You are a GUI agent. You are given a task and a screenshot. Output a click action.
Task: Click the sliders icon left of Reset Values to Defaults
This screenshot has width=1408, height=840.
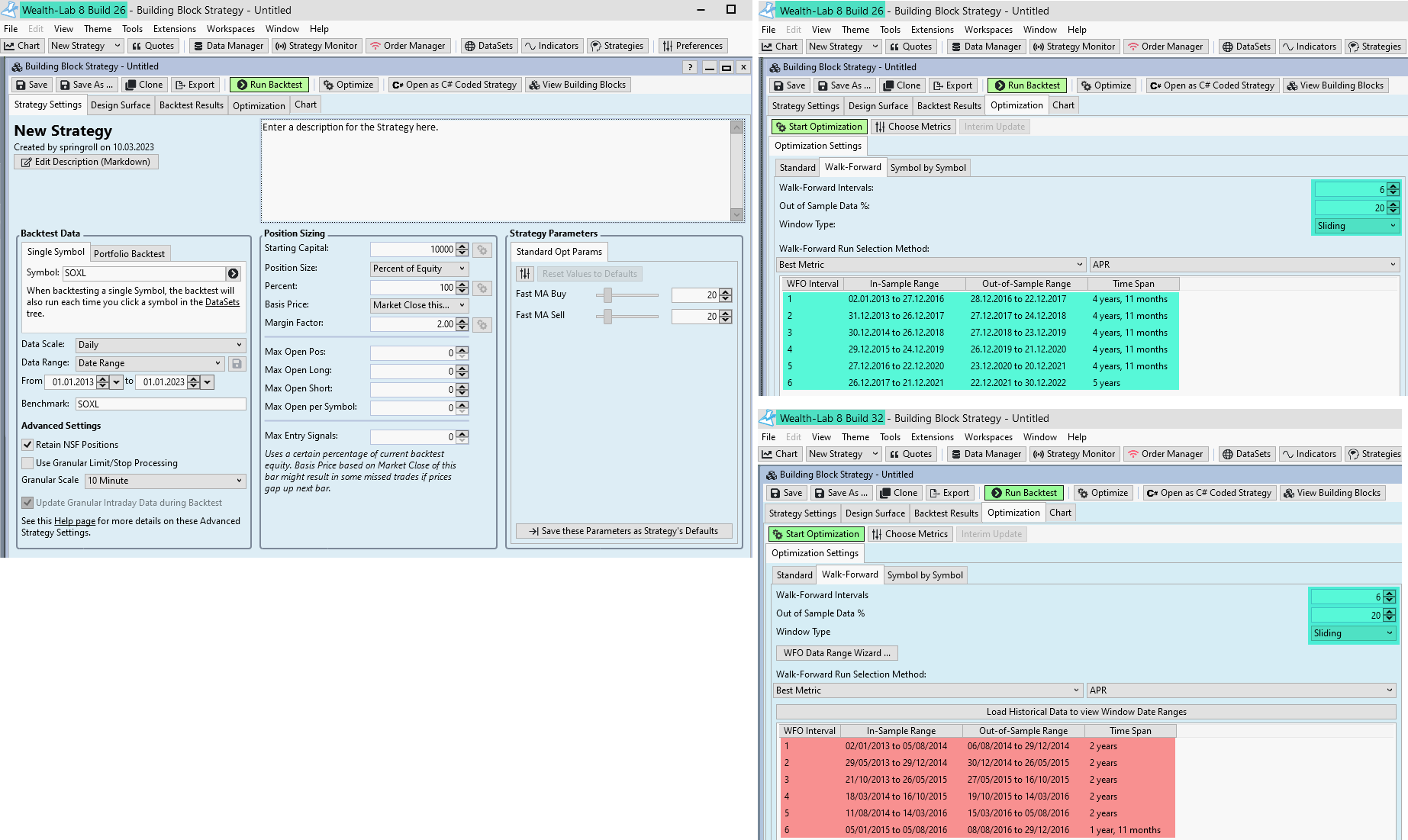click(x=525, y=274)
